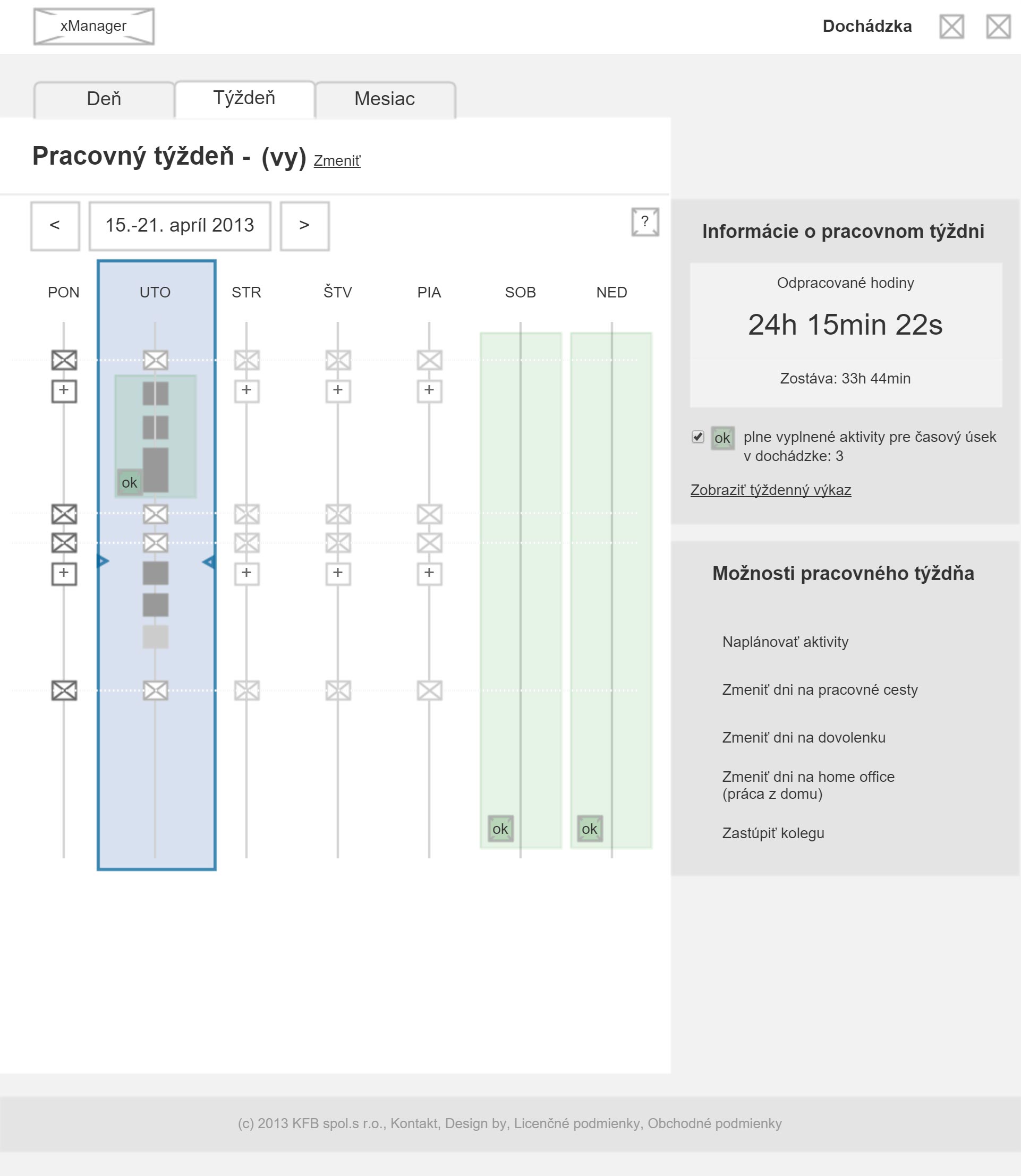Click the ok badge in NED column
The height and width of the screenshot is (1176, 1021).
590,829
